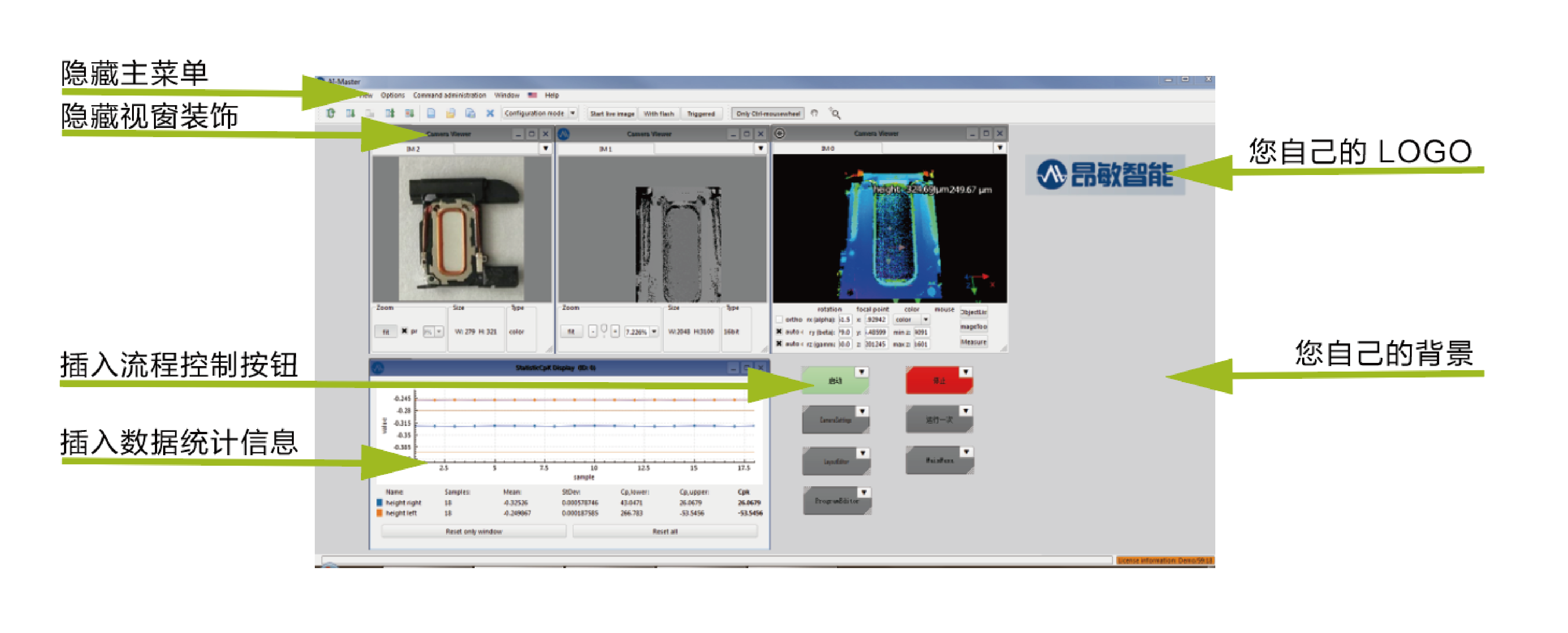The height and width of the screenshot is (633, 1568).
Task: Click the 运行一次 run once button
Action: coord(939,420)
